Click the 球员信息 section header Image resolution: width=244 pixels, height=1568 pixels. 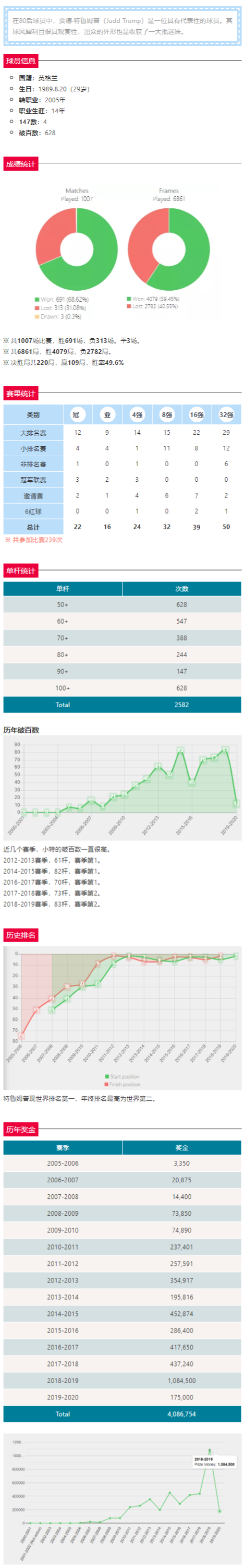point(21,60)
